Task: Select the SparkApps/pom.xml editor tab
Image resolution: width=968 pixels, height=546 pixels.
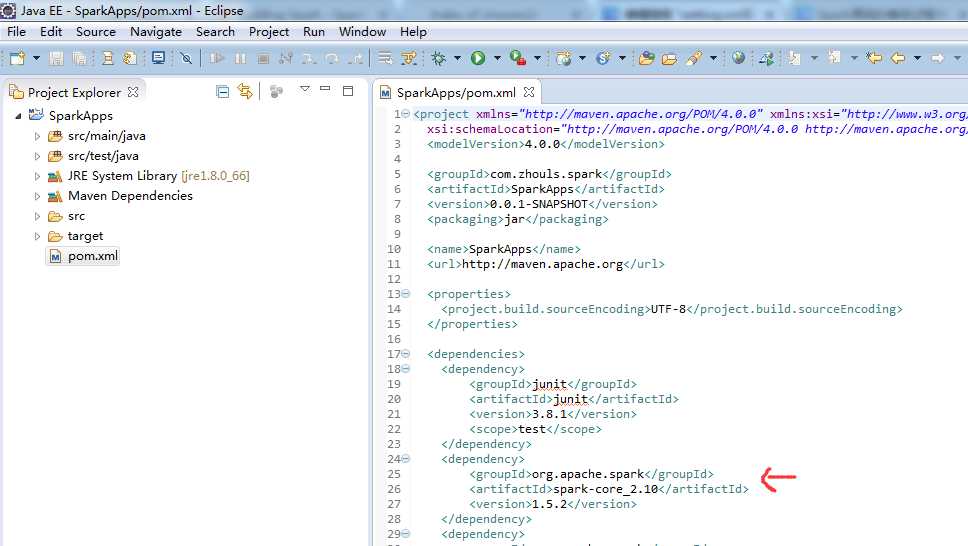Action: (x=456, y=93)
